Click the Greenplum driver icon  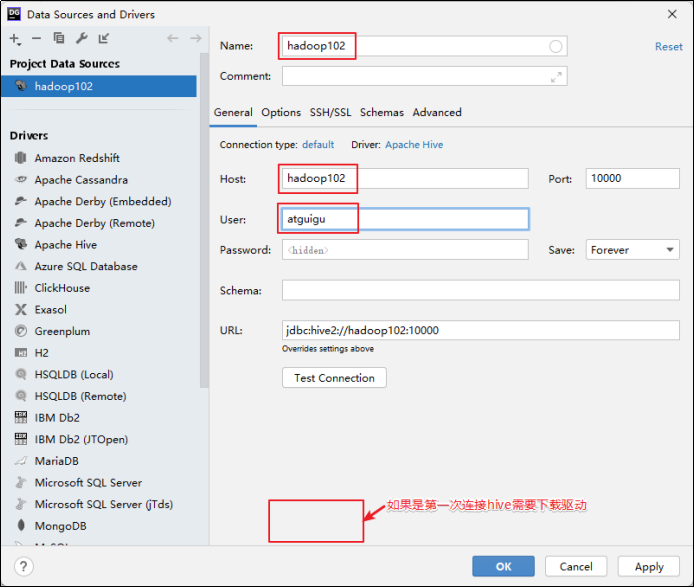[x=20, y=331]
